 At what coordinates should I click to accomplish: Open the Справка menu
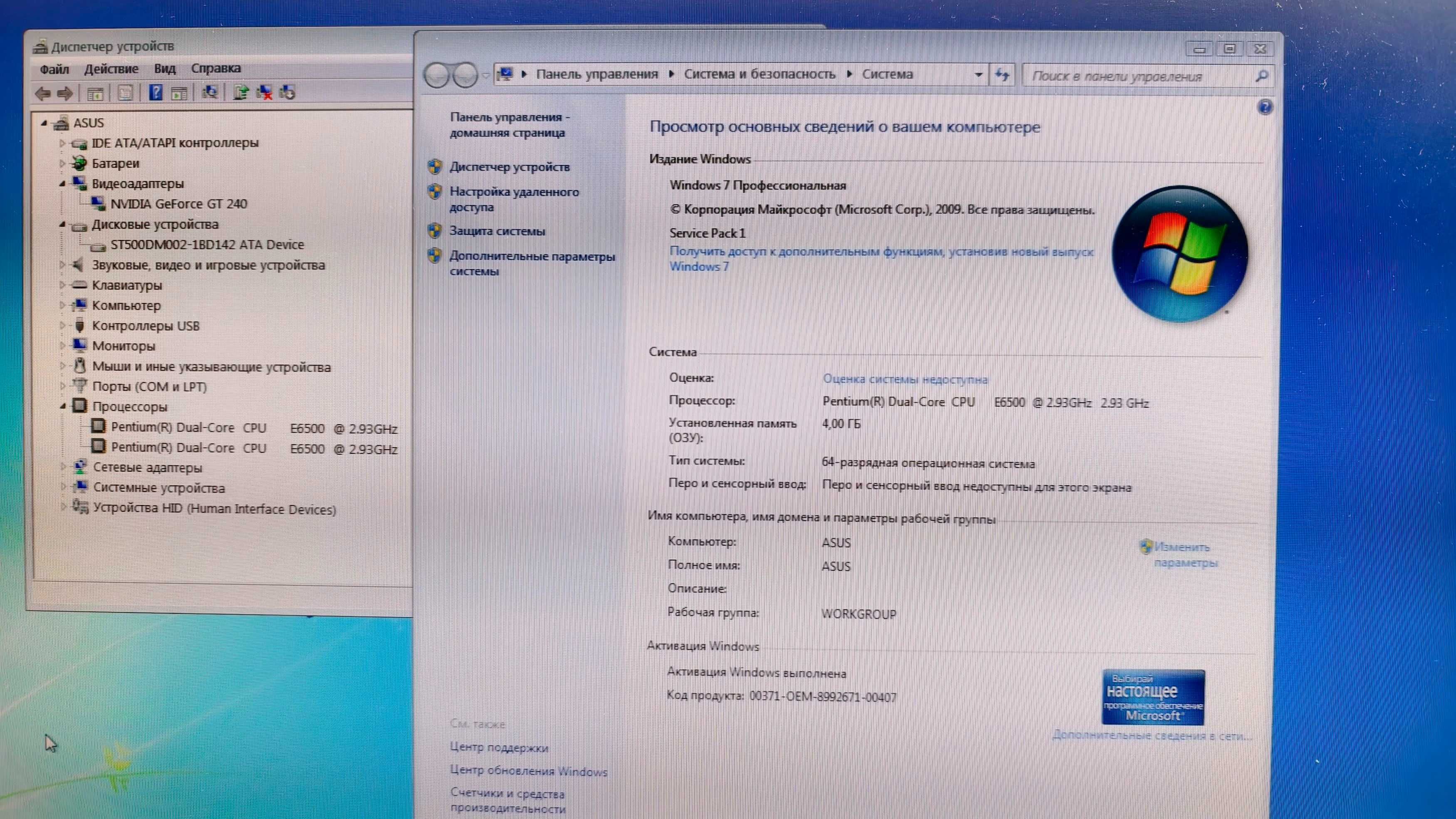(x=215, y=68)
